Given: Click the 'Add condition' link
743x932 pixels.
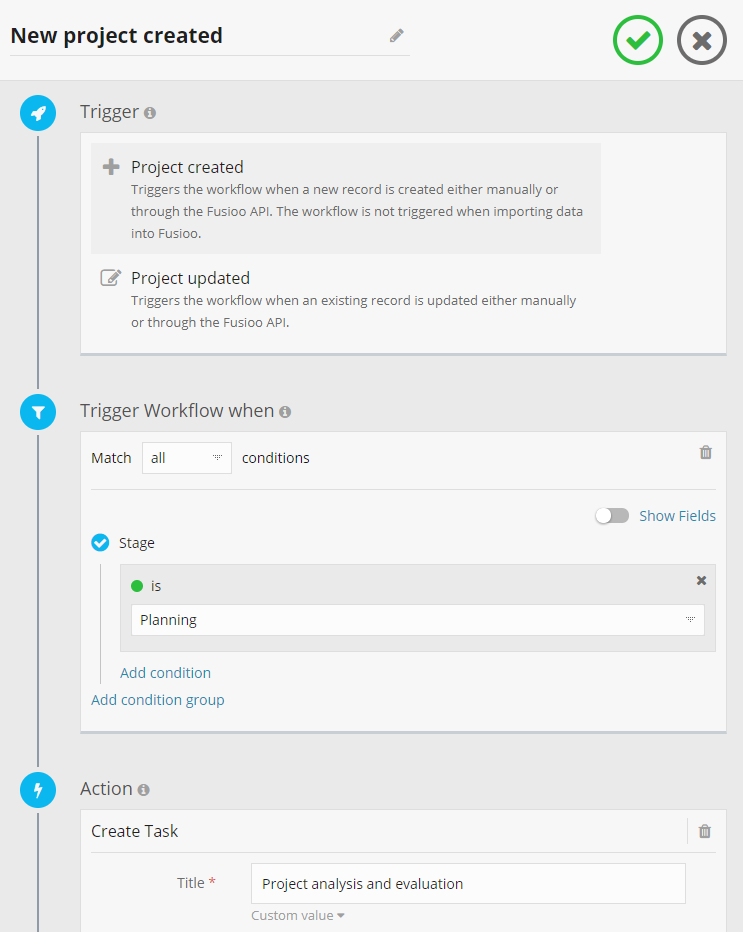Looking at the screenshot, I should pyautogui.click(x=165, y=673).
